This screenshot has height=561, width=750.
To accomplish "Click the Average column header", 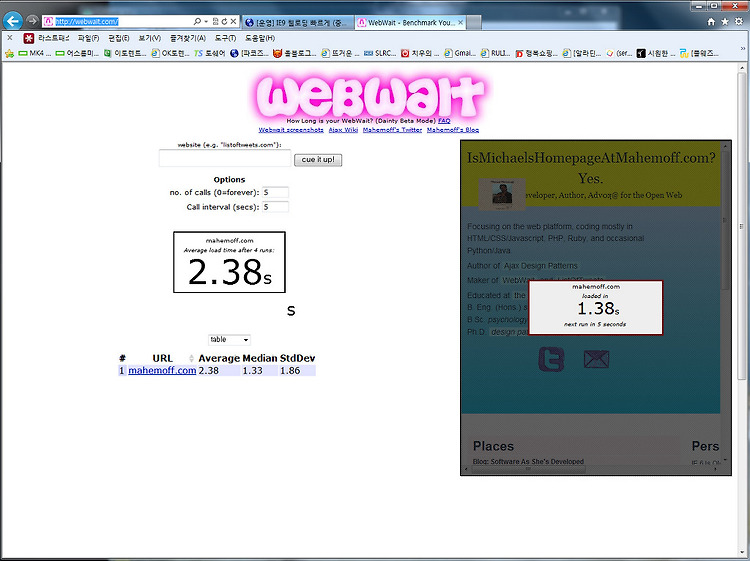I will 219,358.
